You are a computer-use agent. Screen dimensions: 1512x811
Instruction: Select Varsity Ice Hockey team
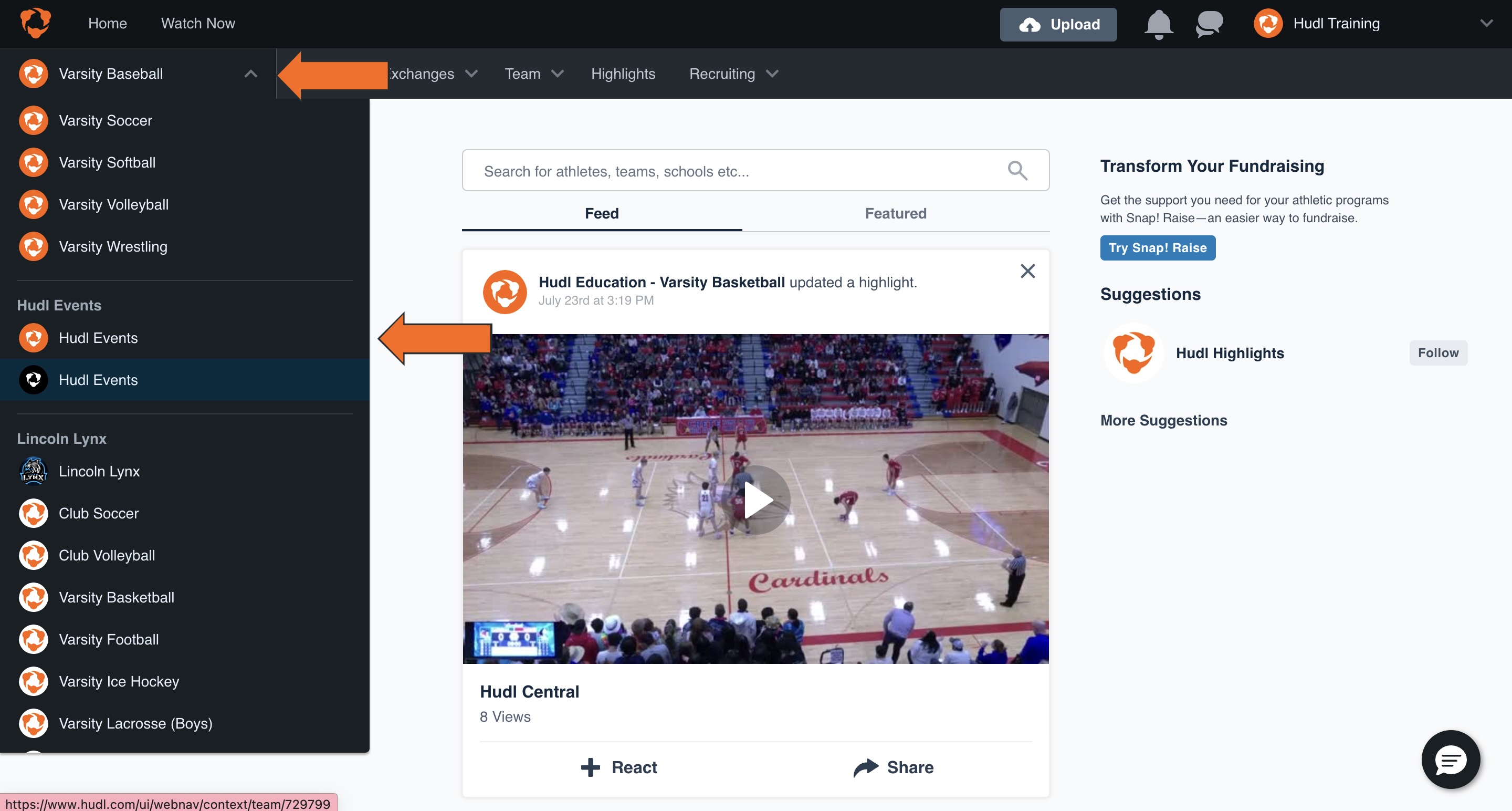[x=184, y=681]
